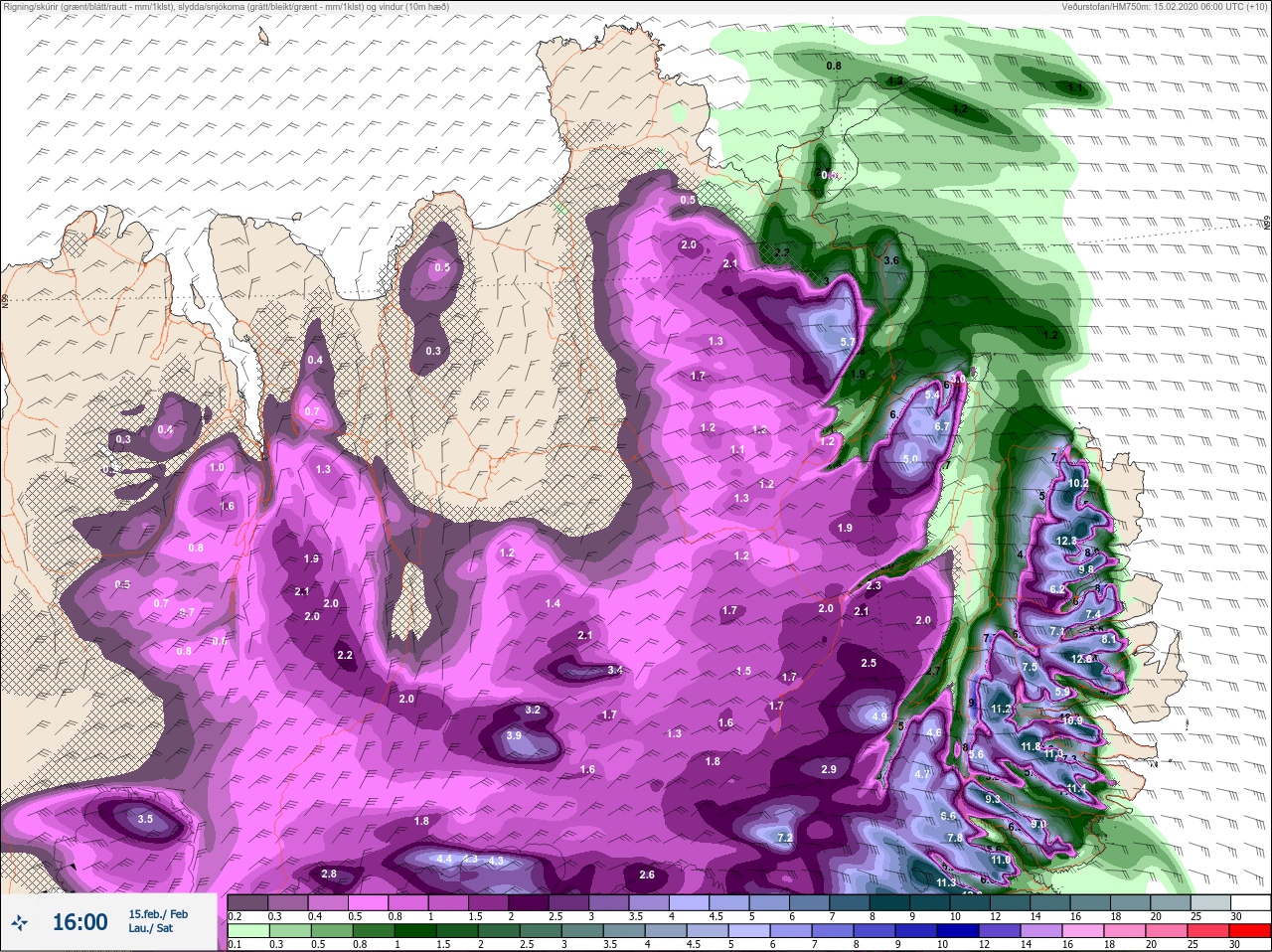Click the 11.8 precipitation value

click(1032, 747)
